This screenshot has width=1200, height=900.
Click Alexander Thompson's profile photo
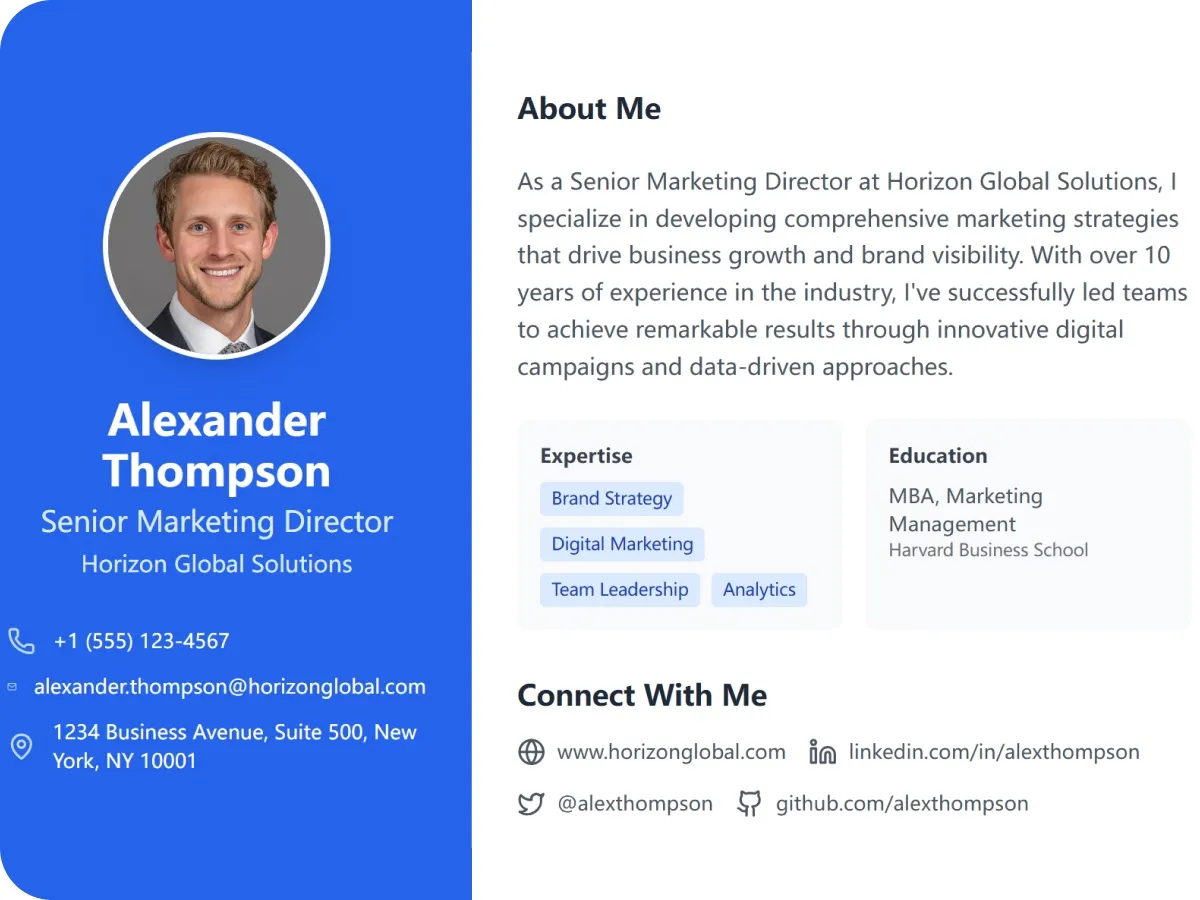pos(217,246)
